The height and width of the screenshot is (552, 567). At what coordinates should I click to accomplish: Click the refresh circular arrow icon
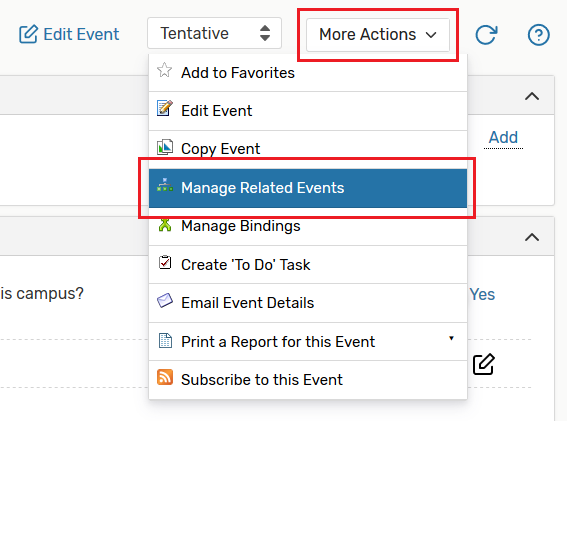click(486, 35)
